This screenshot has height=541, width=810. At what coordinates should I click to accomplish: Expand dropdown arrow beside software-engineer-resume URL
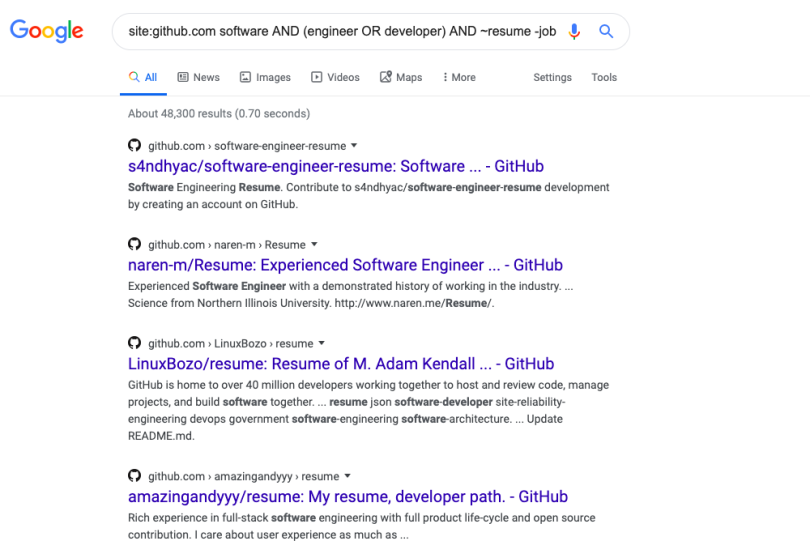pos(354,146)
